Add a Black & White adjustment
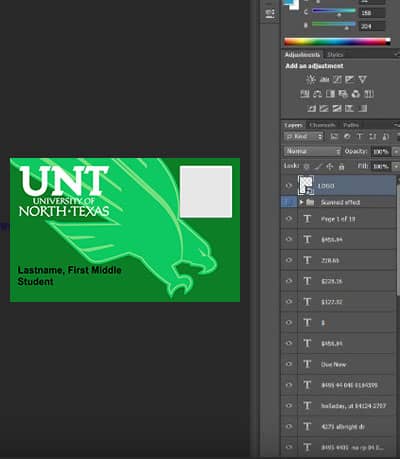 point(330,94)
